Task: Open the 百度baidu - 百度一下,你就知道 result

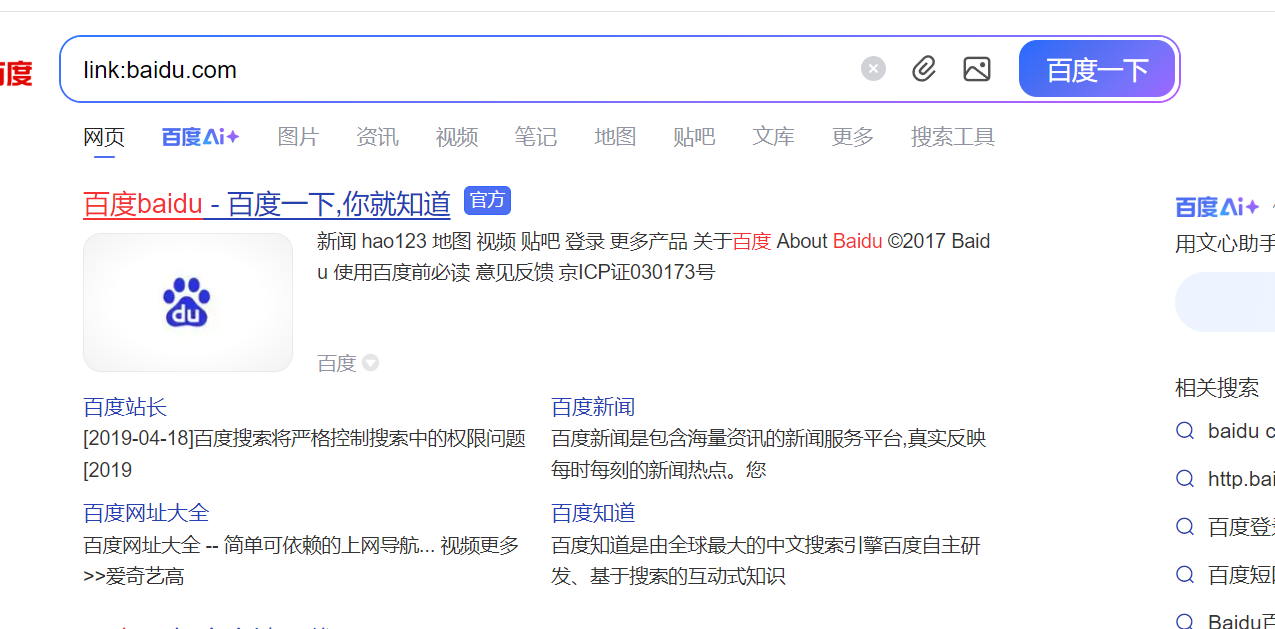Action: (267, 204)
